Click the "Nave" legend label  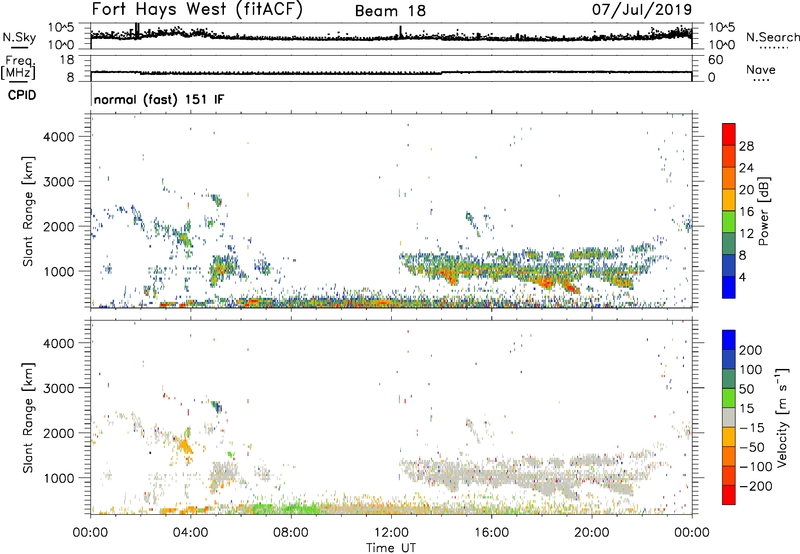pyautogui.click(x=760, y=70)
